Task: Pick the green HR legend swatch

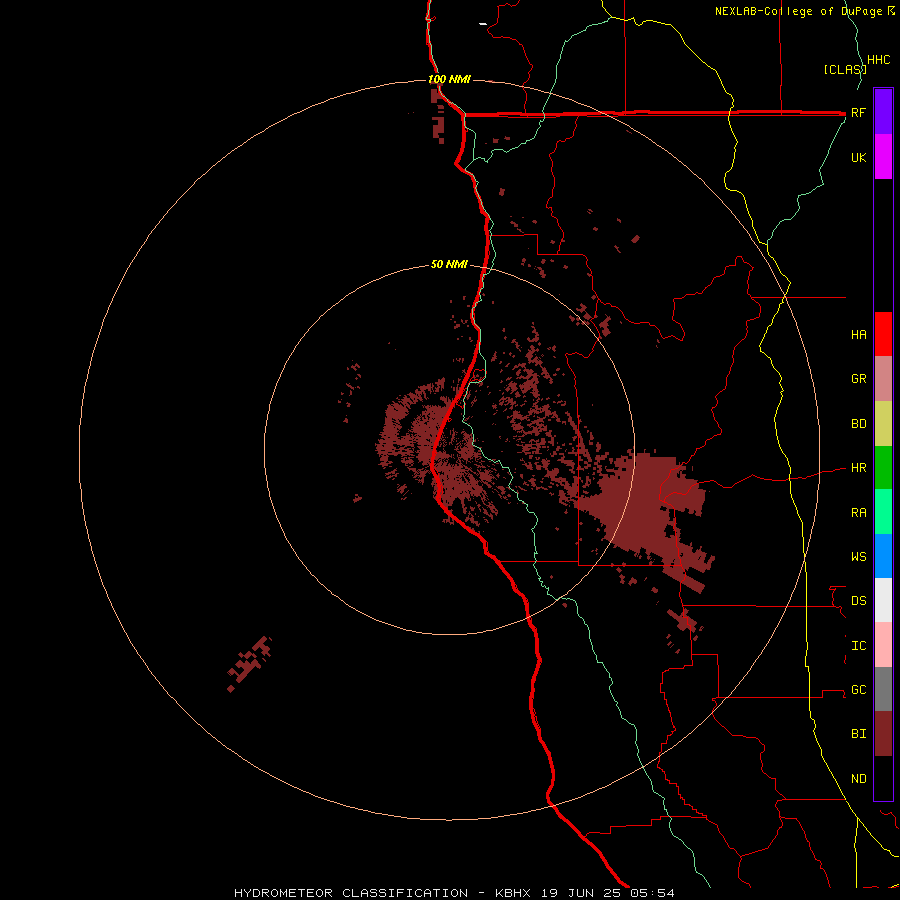Action: (x=883, y=467)
